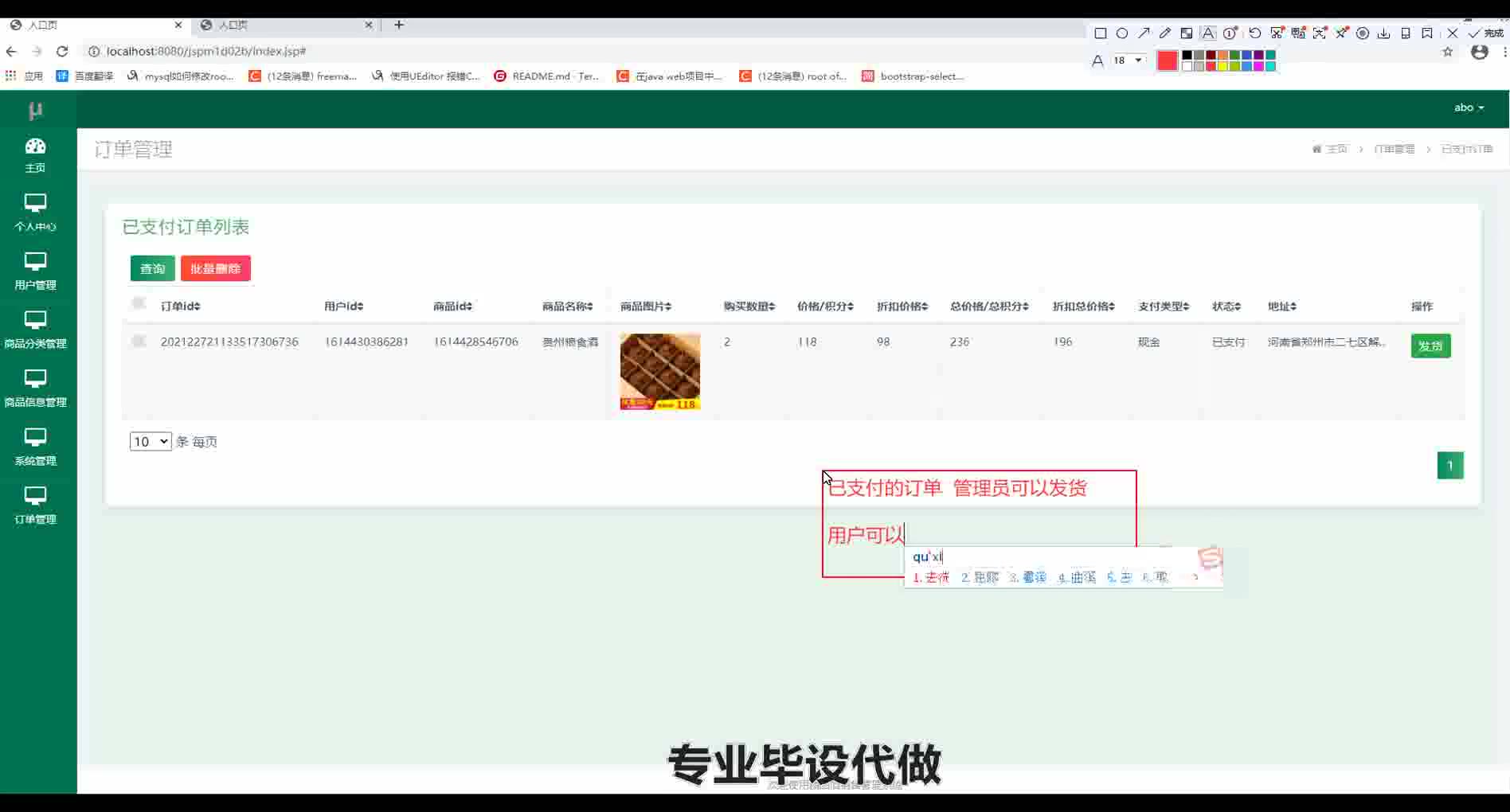1510x812 pixels.
Task: Cancel the screenshot with the X icon
Action: point(1453,33)
